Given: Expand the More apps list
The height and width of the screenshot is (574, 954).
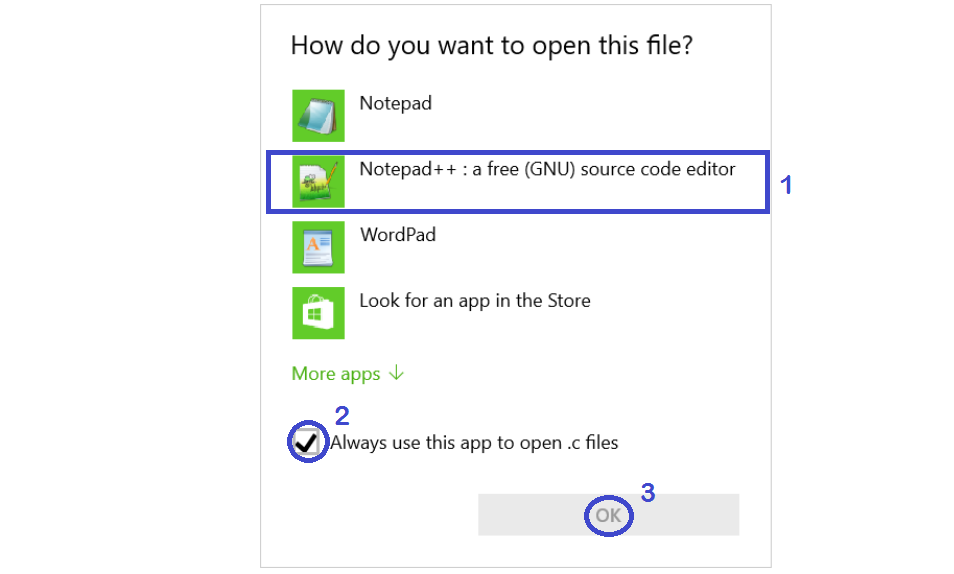Looking at the screenshot, I should 347,373.
